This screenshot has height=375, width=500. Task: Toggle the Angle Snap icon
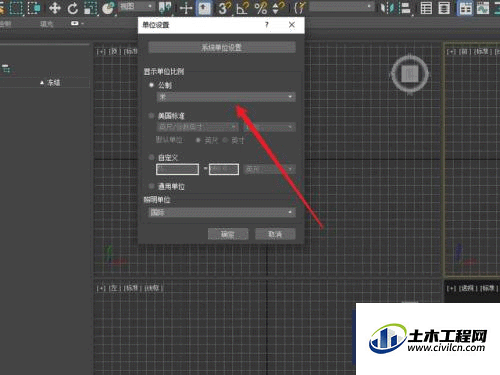242,8
